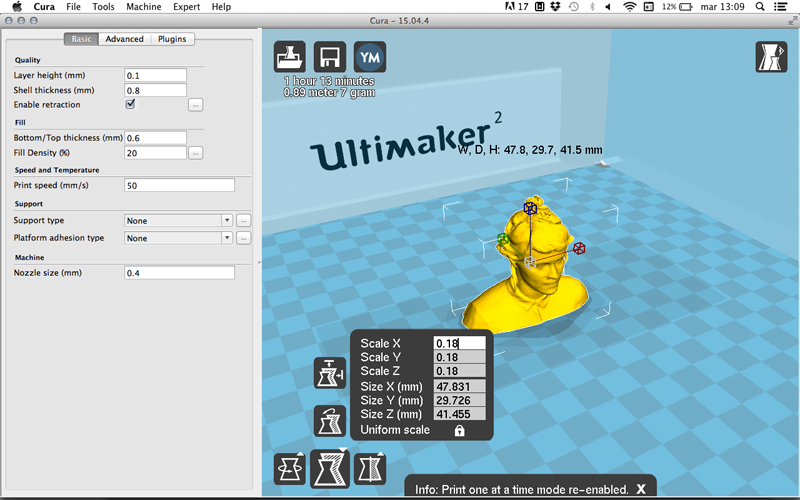Open the Notification Center list icon
This screenshot has height=500, width=800.
coord(780,7)
